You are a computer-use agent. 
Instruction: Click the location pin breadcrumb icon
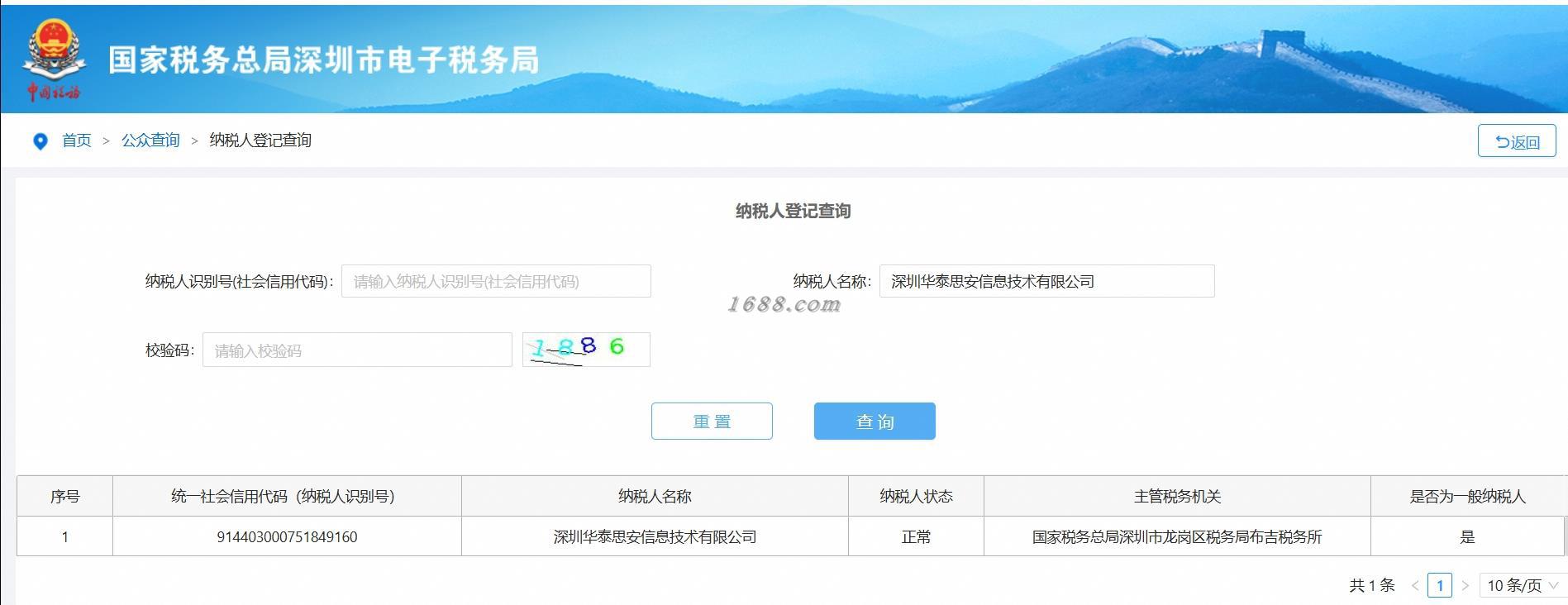(x=40, y=141)
